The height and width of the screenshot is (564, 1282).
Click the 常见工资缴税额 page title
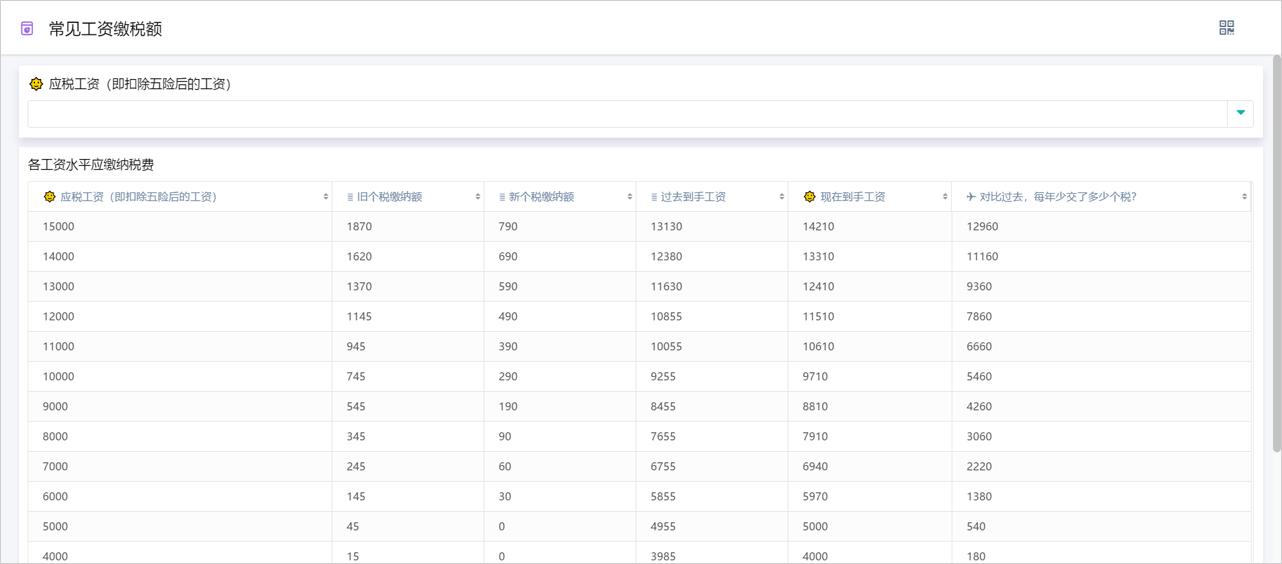105,29
